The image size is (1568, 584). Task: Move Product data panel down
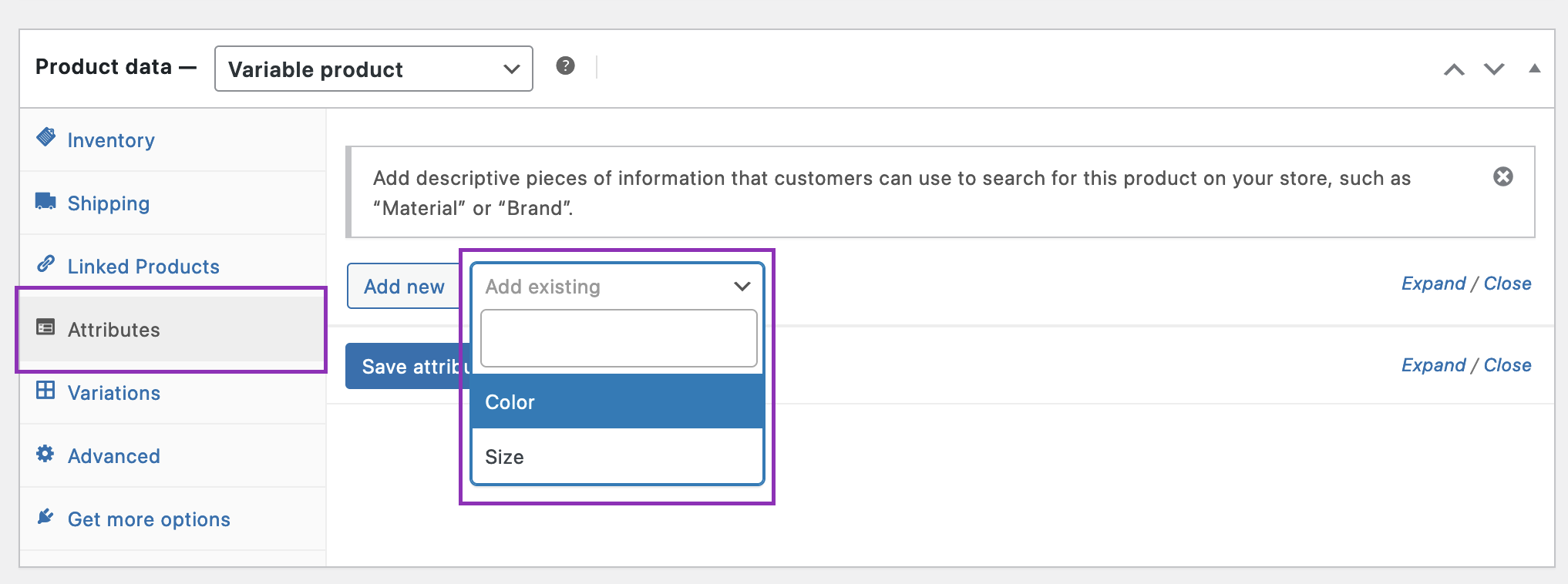pos(1494,70)
